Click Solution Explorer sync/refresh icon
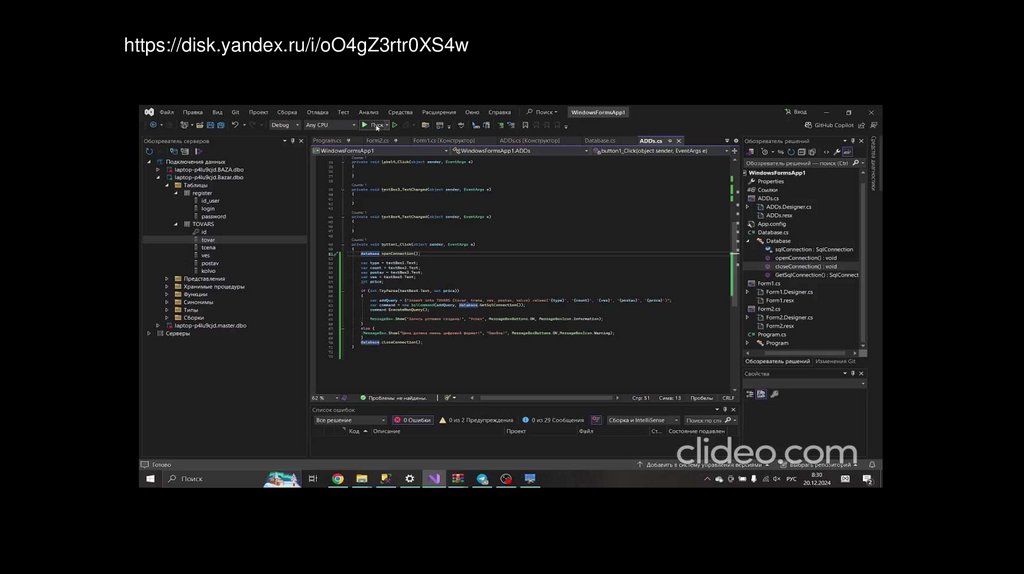 [x=791, y=152]
